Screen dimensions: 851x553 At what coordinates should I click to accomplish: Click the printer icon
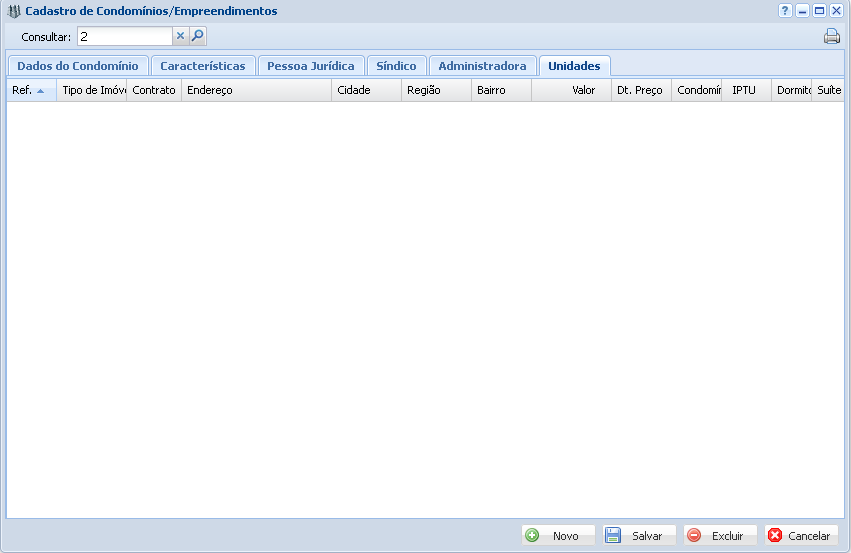[x=831, y=37]
